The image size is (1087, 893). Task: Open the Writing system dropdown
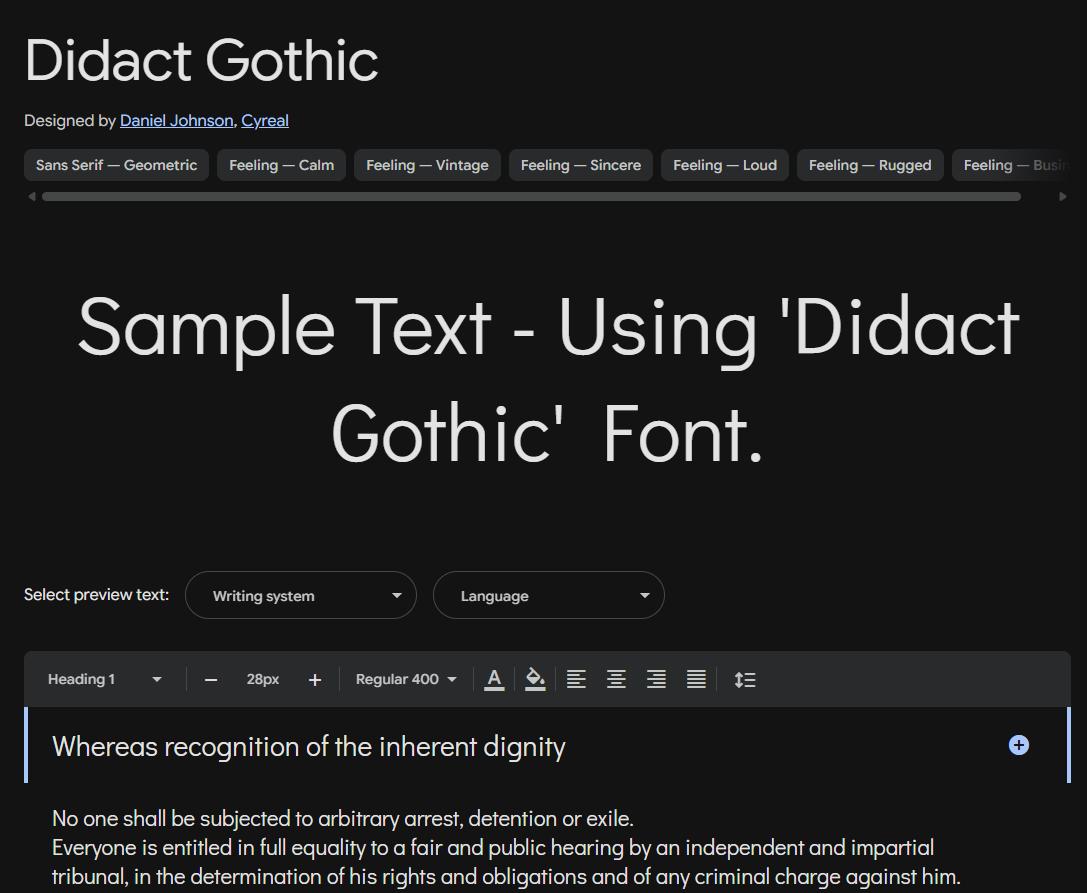click(x=301, y=595)
